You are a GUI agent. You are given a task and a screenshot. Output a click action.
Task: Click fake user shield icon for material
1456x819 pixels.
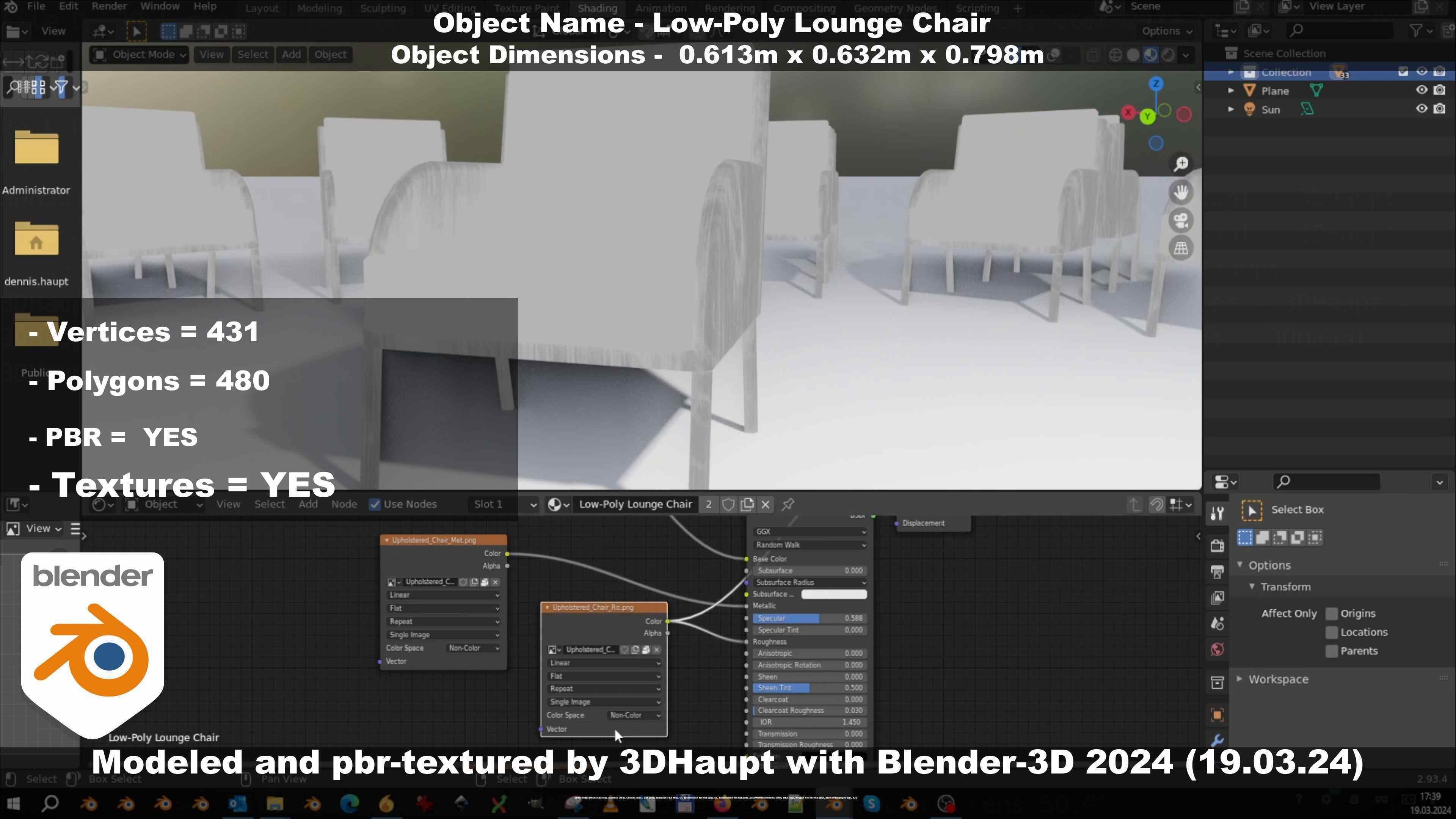(x=728, y=504)
